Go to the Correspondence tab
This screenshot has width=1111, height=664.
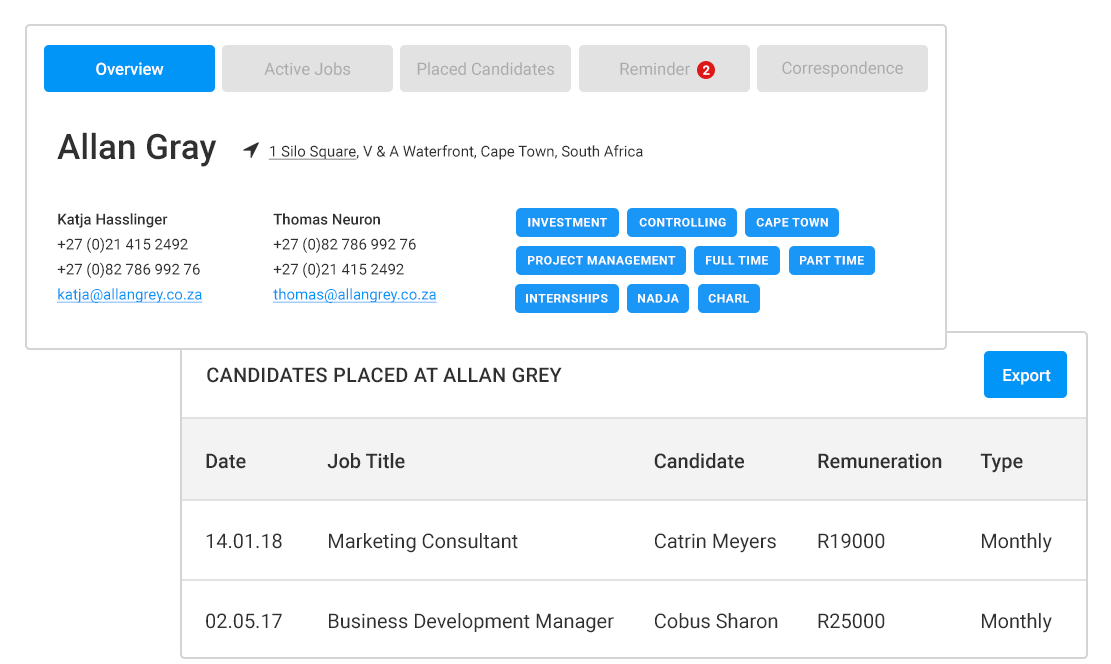click(x=842, y=69)
